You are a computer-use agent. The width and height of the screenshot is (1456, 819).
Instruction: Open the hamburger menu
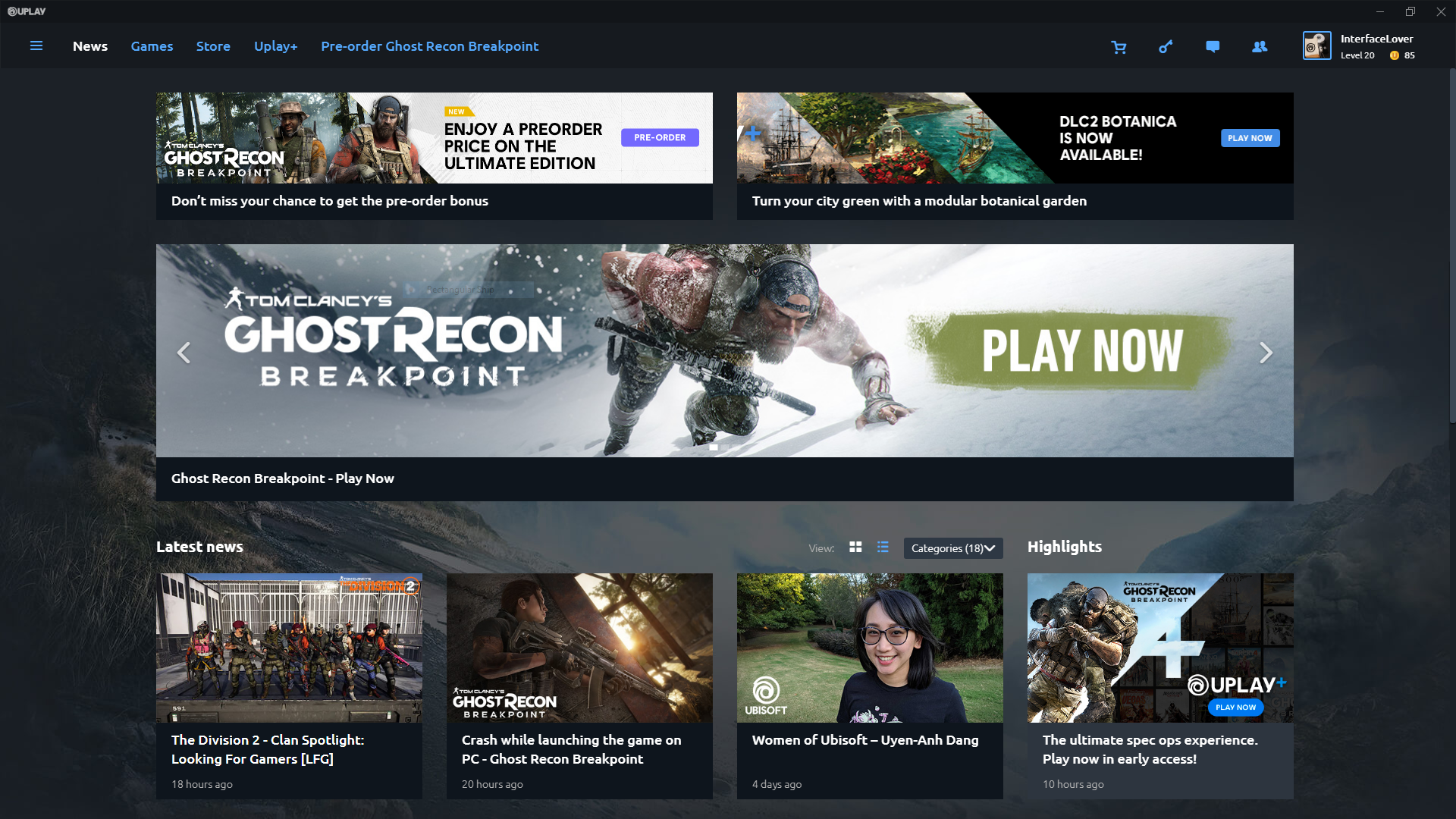tap(36, 46)
